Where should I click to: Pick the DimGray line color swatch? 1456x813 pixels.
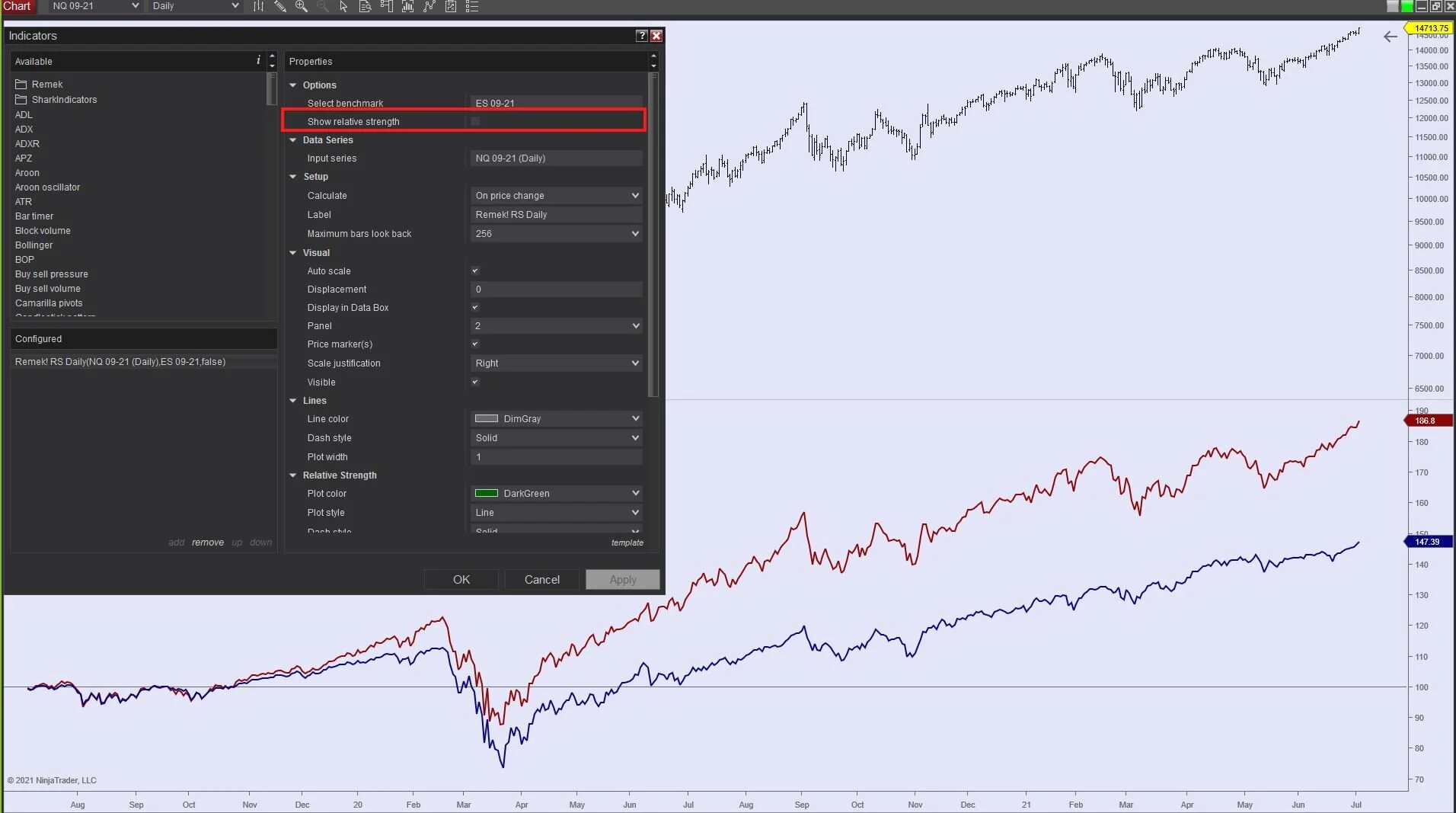(487, 418)
